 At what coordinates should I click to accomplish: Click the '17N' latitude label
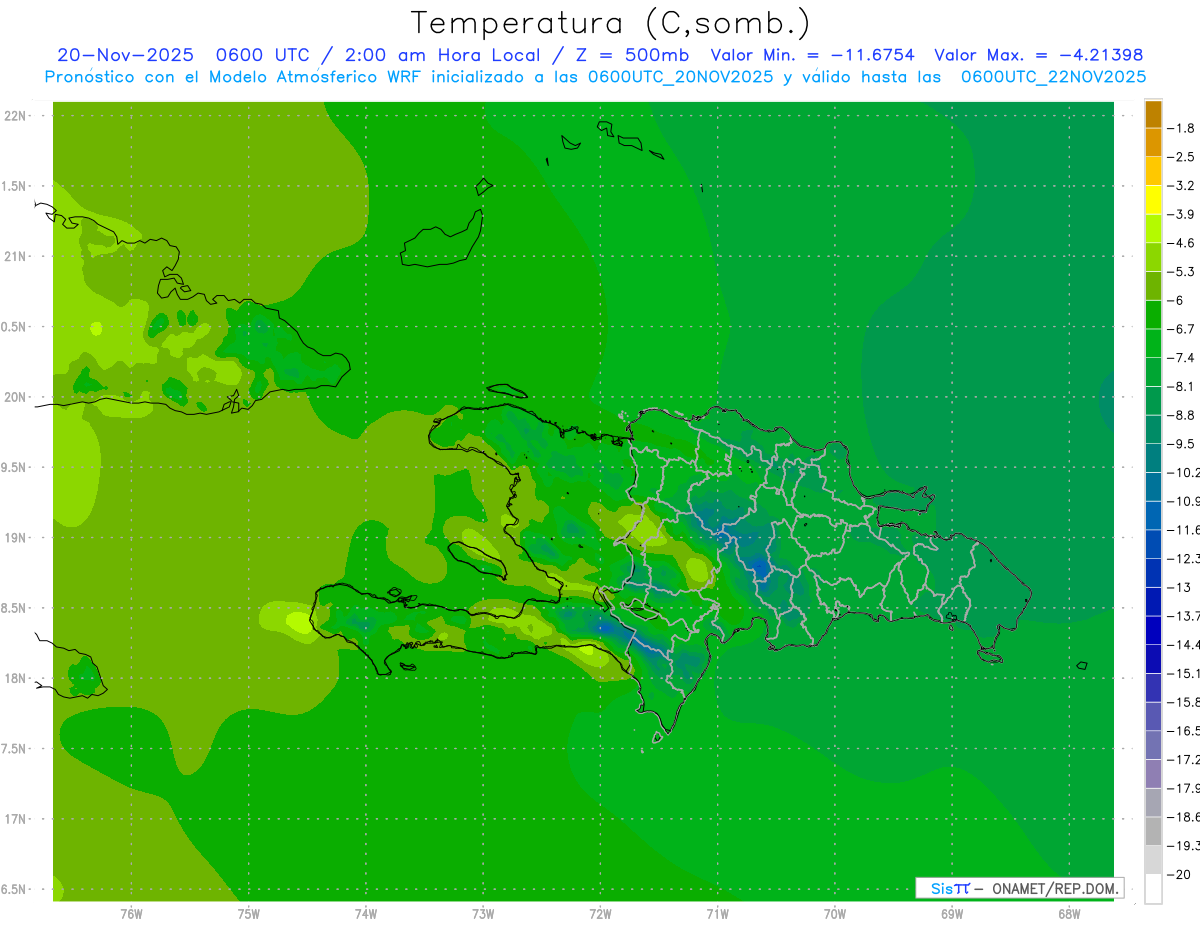(x=14, y=819)
